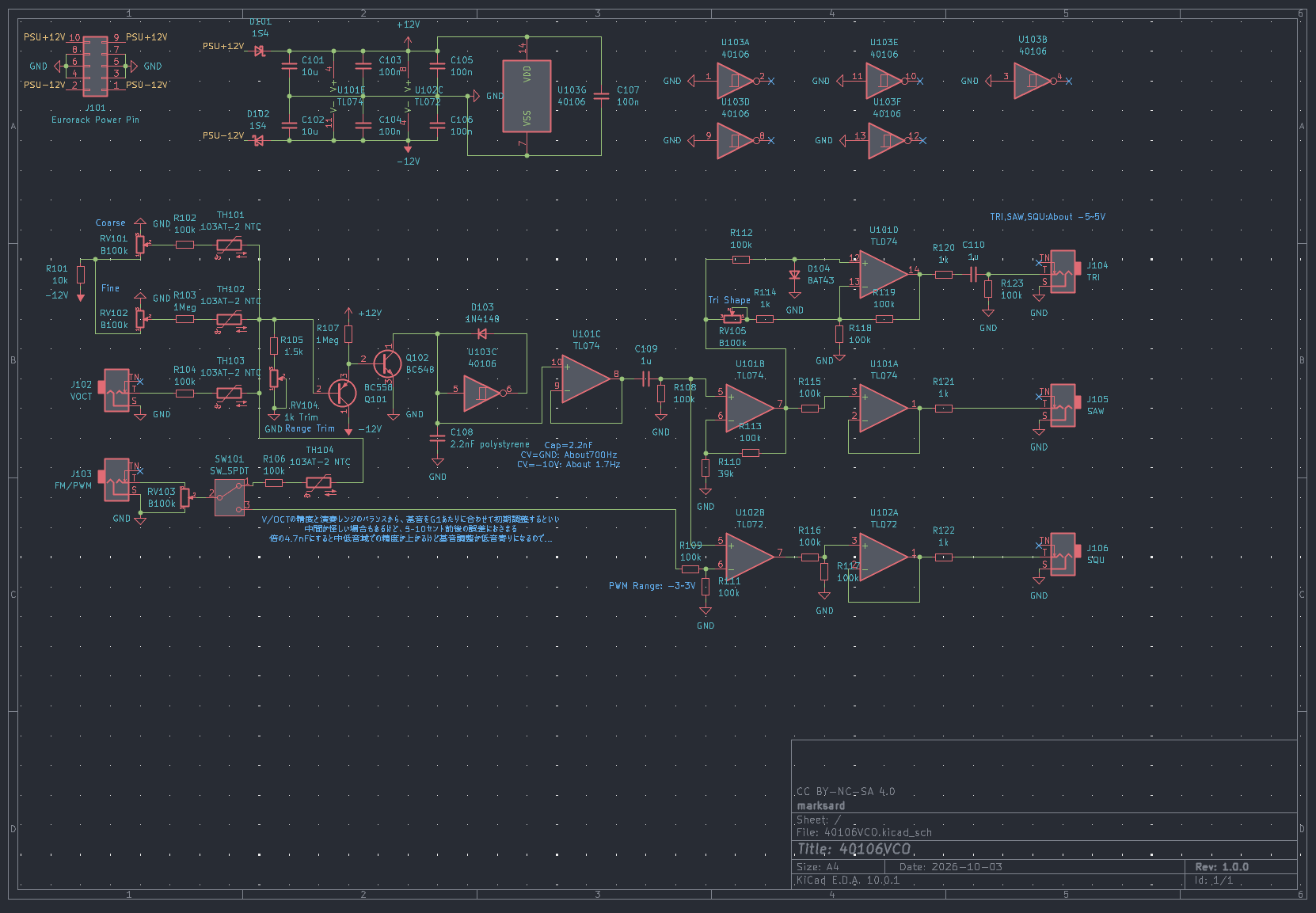Select the U102A TL072 op-amp symbol
The height and width of the screenshot is (913, 1316).
pyautogui.click(x=884, y=557)
